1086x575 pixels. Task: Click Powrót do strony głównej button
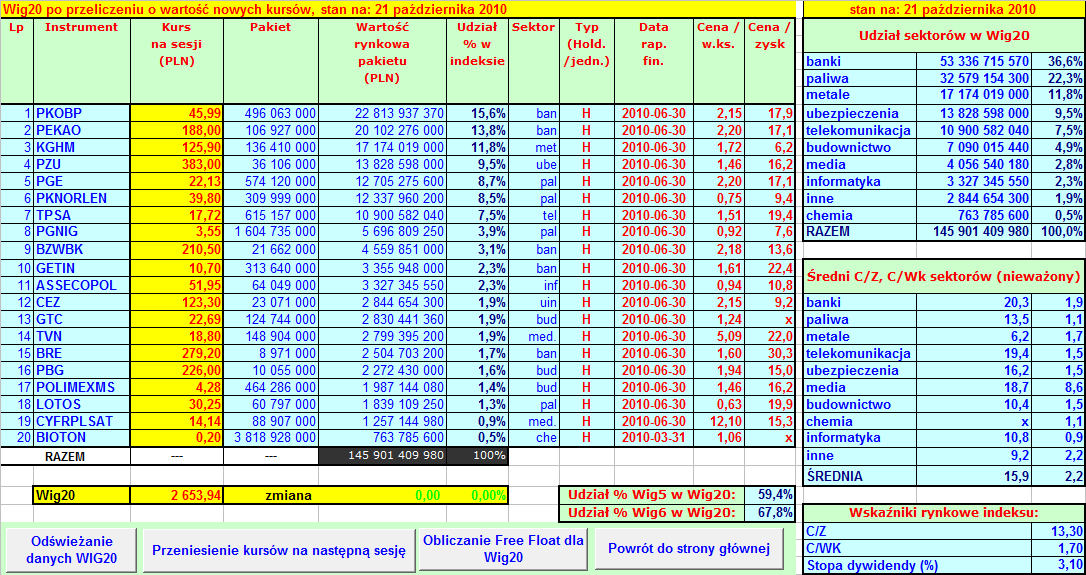(x=689, y=550)
